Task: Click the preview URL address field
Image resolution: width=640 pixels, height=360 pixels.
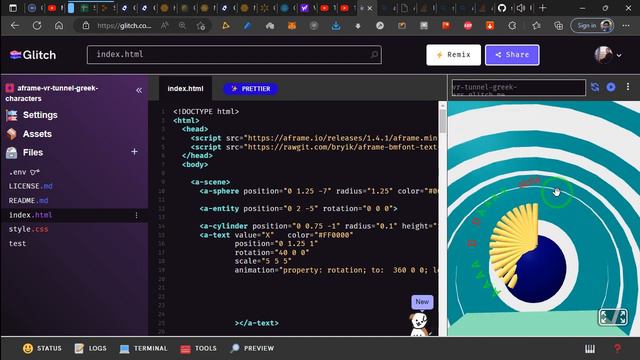Action: (x=518, y=88)
